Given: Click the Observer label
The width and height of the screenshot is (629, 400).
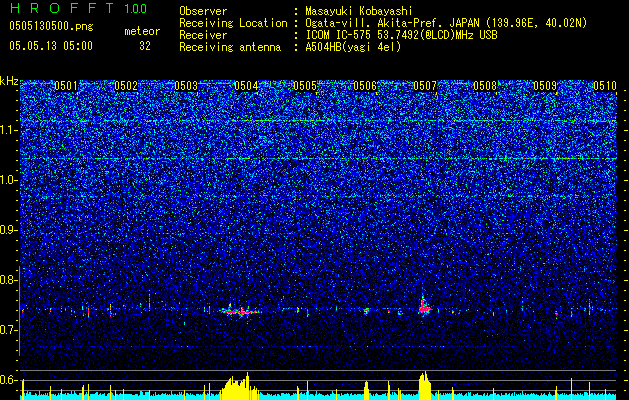Looking at the screenshot, I should 203,11.
